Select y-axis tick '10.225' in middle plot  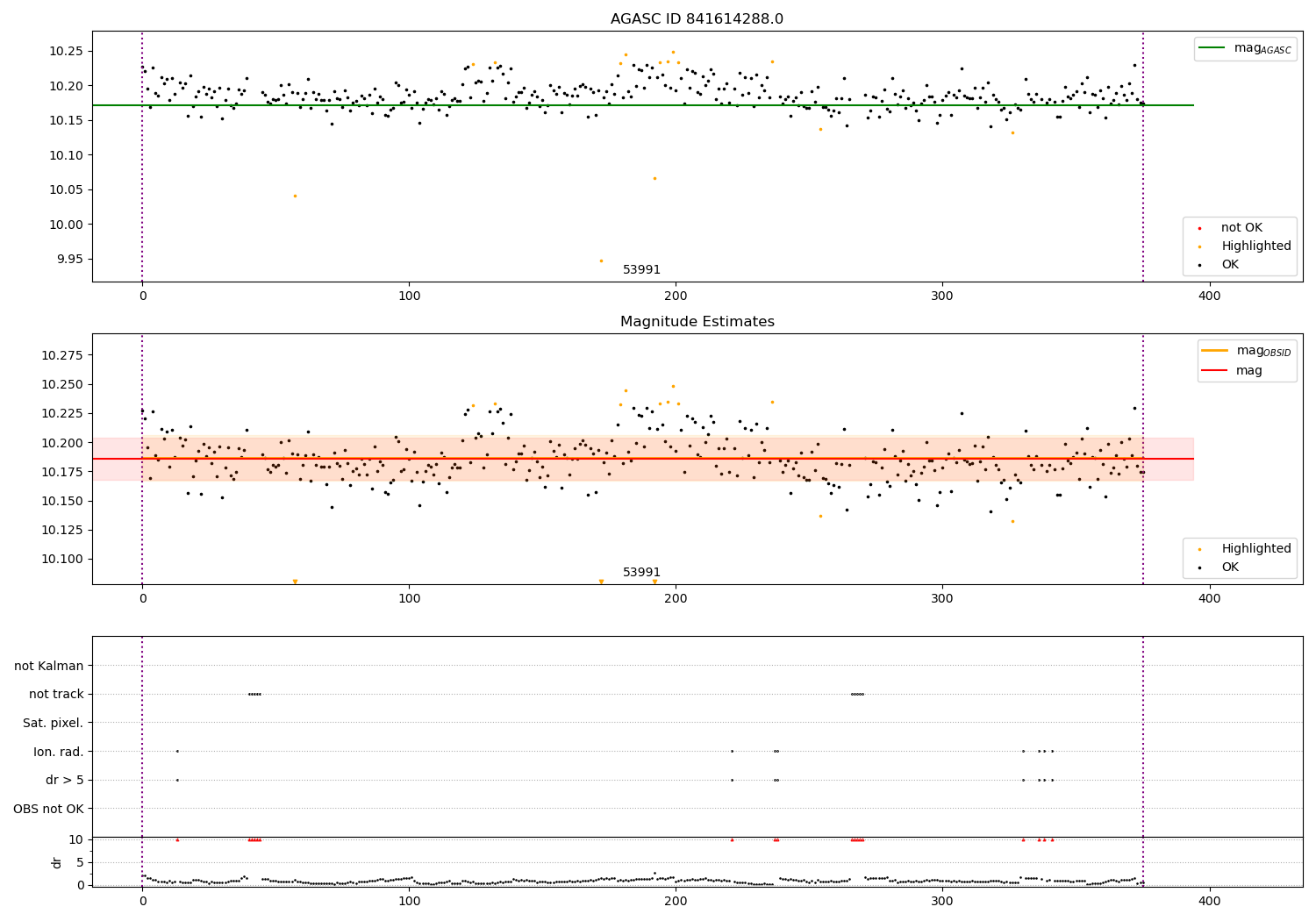[x=62, y=413]
